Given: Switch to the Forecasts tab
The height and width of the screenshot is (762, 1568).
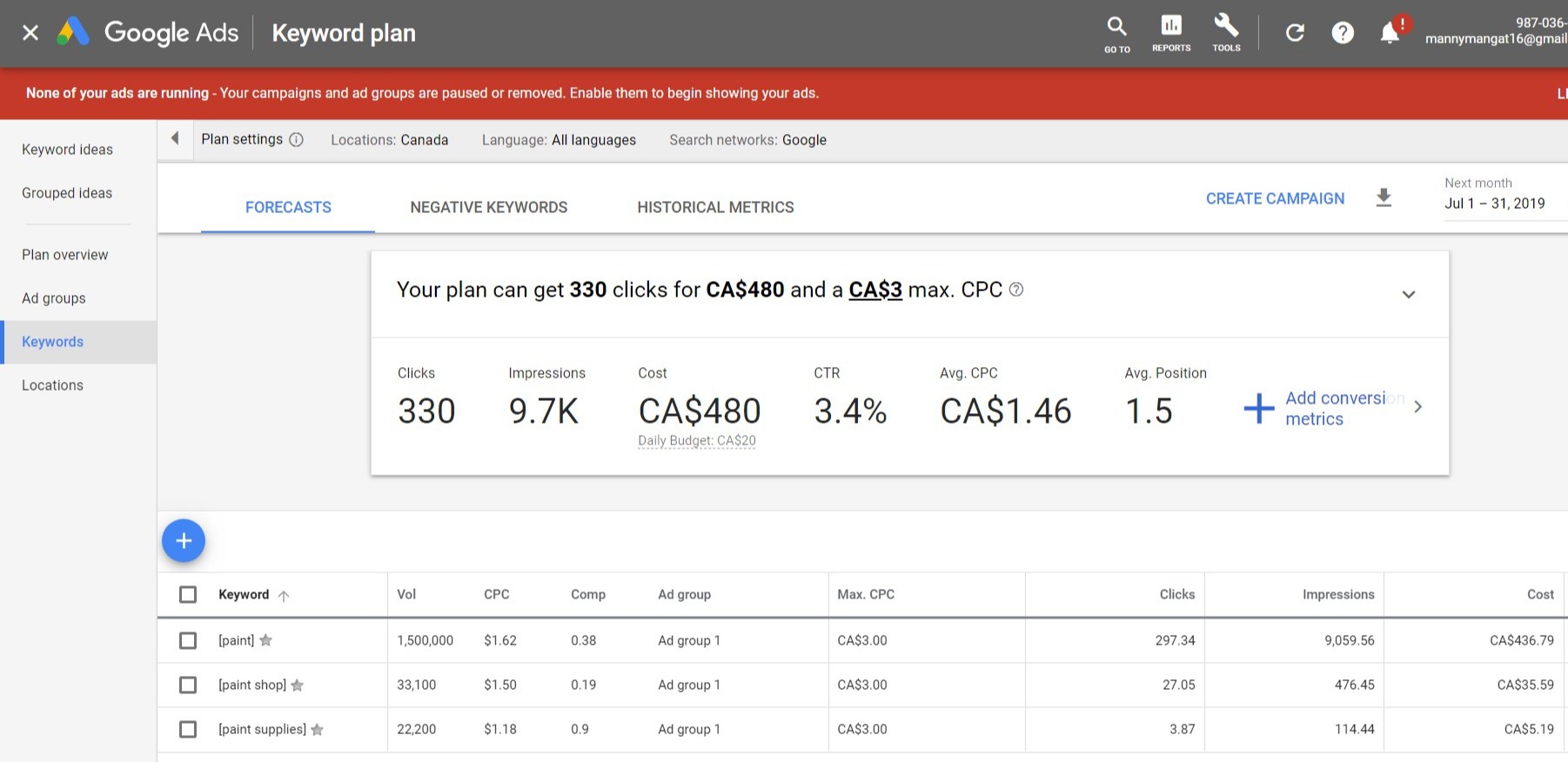Looking at the screenshot, I should point(288,207).
